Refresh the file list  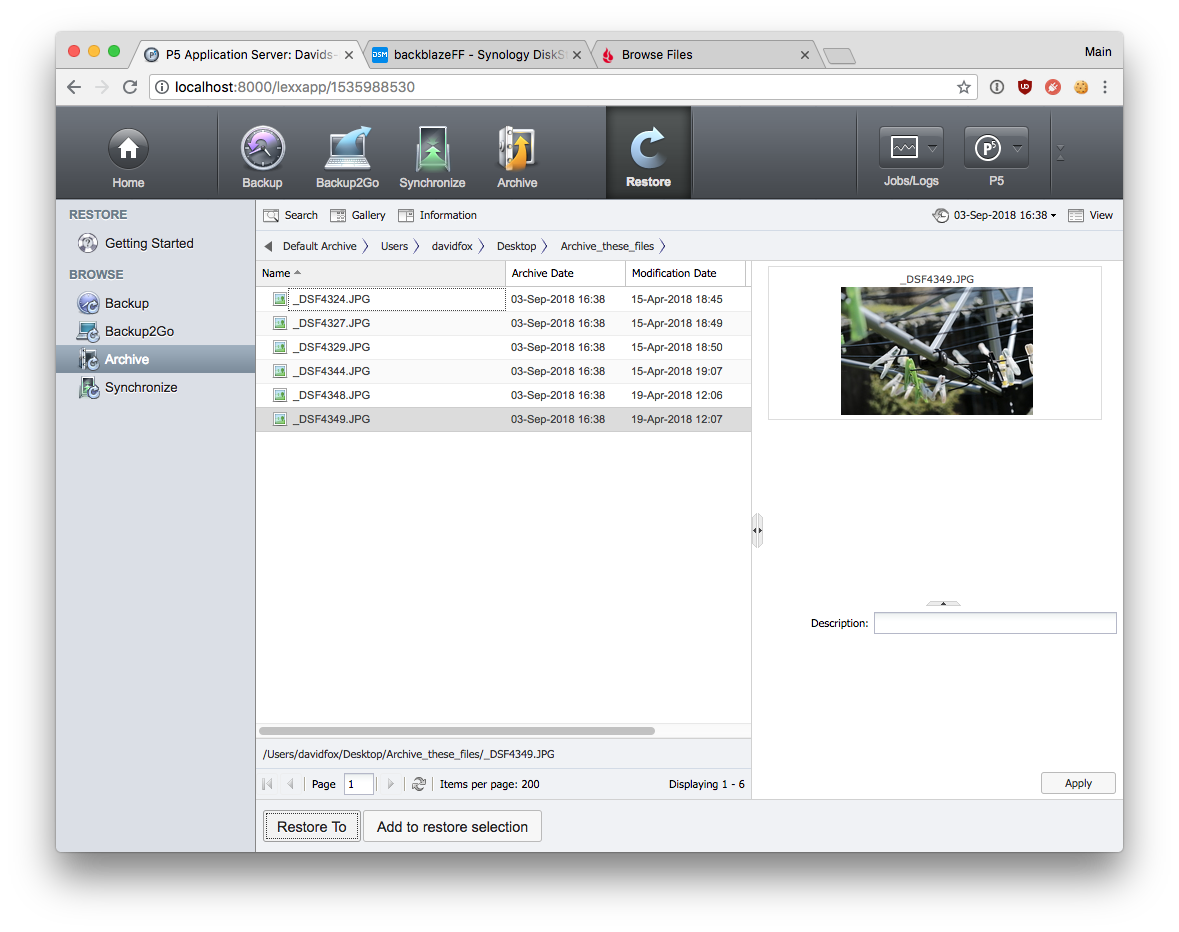coord(419,784)
